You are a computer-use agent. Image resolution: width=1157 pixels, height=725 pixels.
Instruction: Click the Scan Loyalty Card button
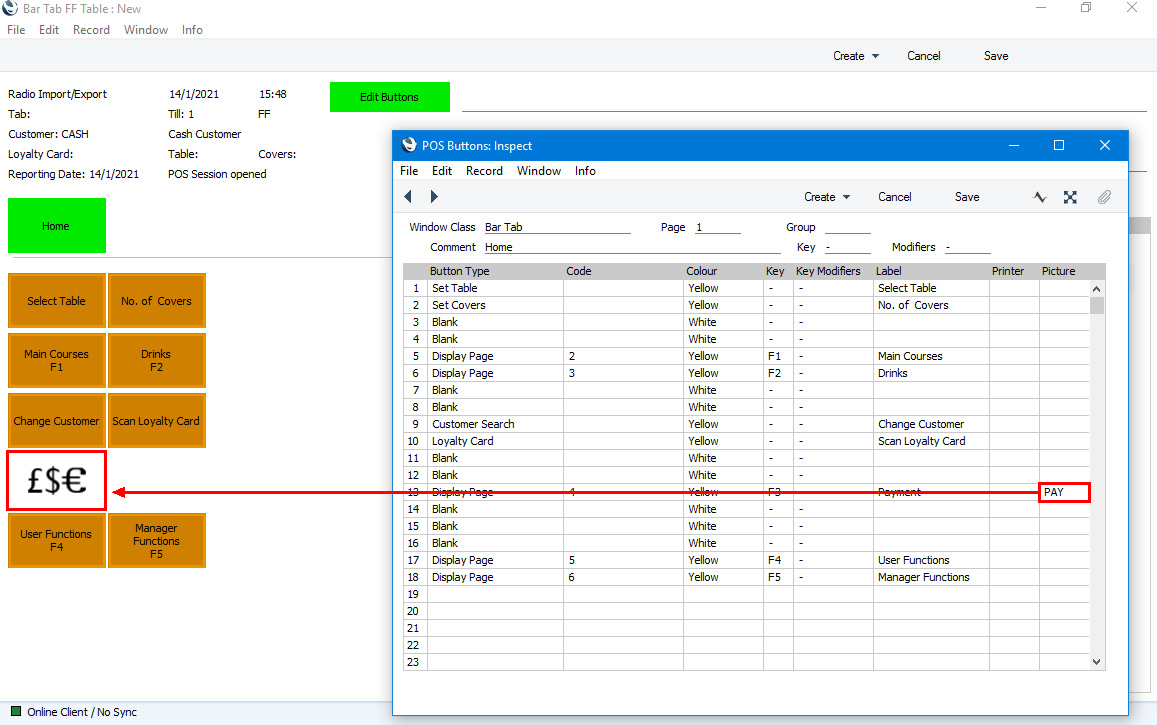pyautogui.click(x=156, y=420)
